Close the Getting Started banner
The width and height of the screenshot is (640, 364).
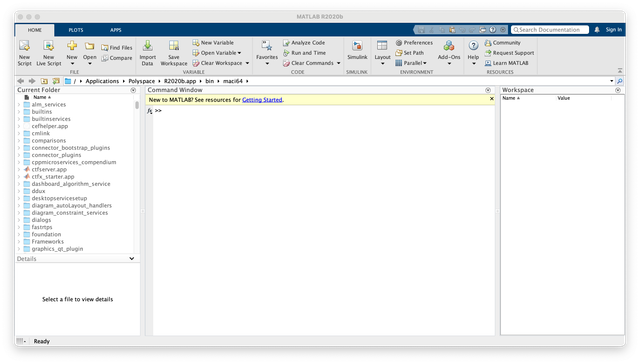[491, 99]
